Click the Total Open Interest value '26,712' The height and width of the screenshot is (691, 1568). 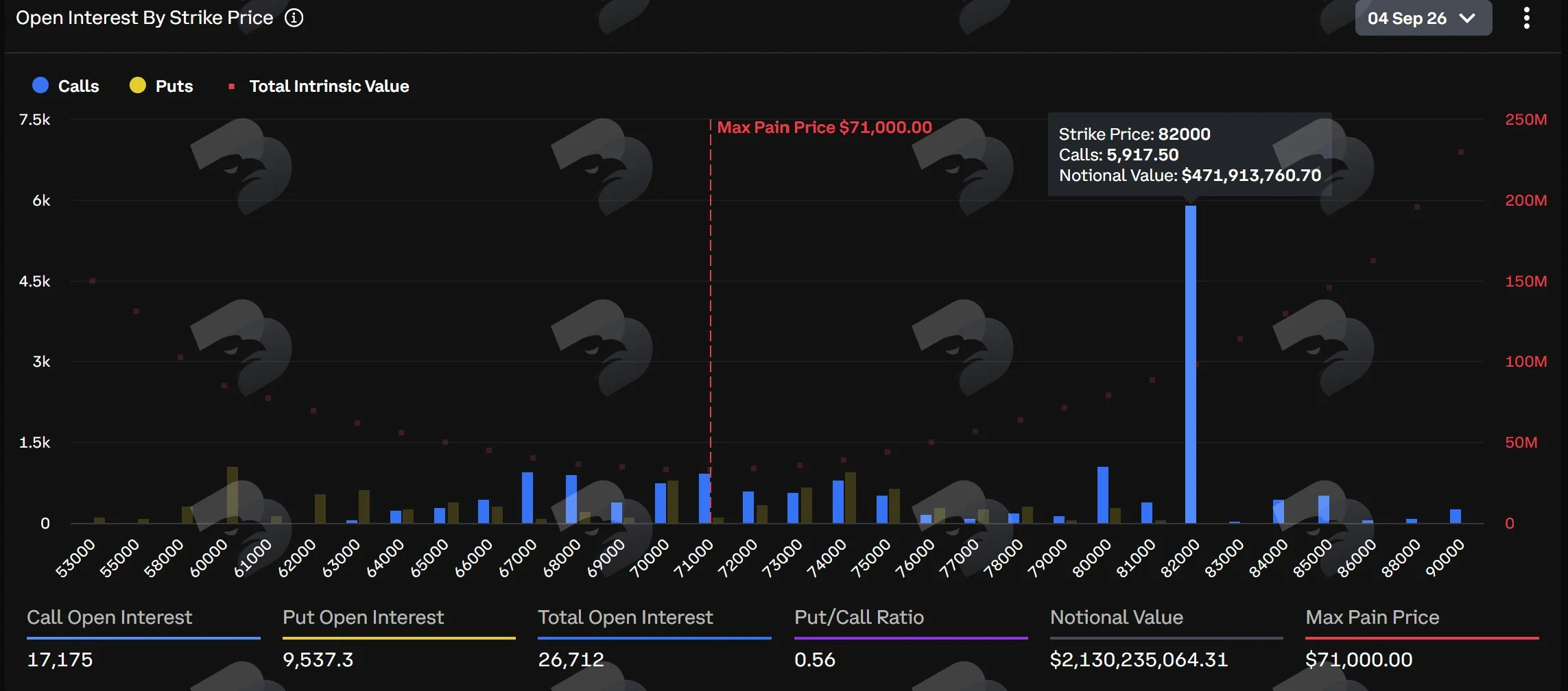click(x=571, y=659)
